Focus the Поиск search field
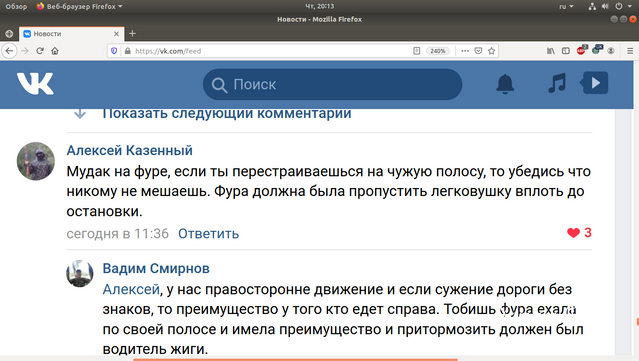The image size is (639, 361). click(332, 84)
